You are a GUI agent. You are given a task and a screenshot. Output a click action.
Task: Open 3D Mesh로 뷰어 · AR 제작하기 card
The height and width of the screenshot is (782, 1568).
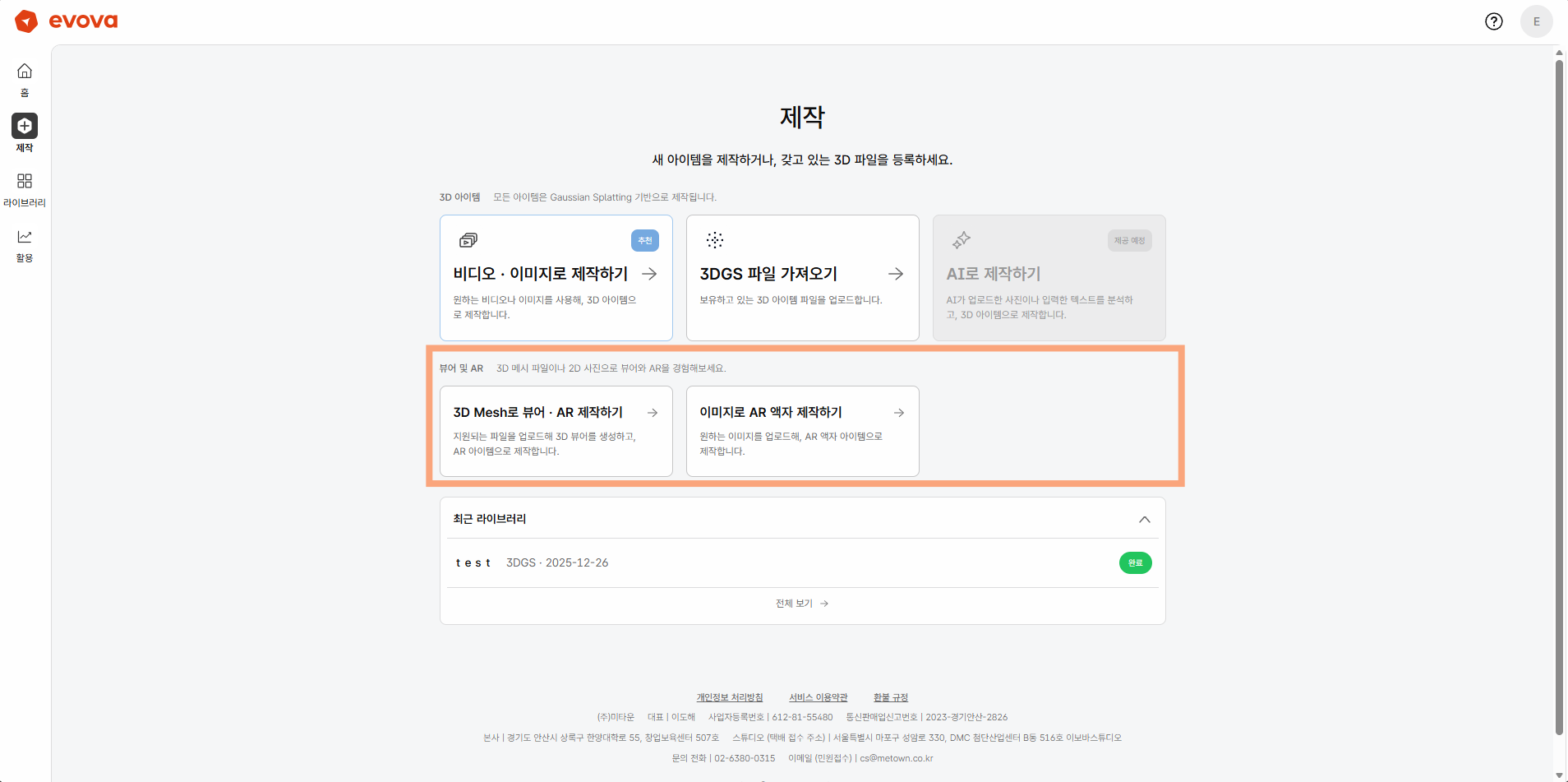tap(556, 431)
